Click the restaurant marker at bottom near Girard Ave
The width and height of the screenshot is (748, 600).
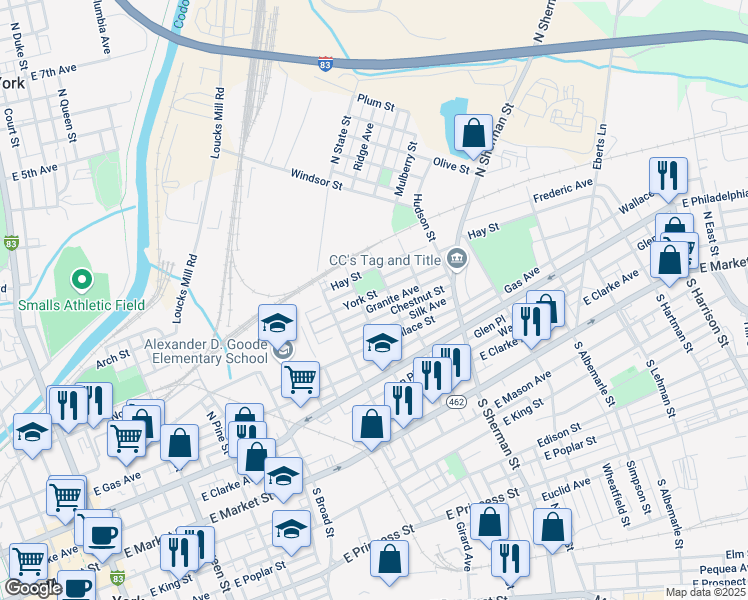click(x=510, y=560)
